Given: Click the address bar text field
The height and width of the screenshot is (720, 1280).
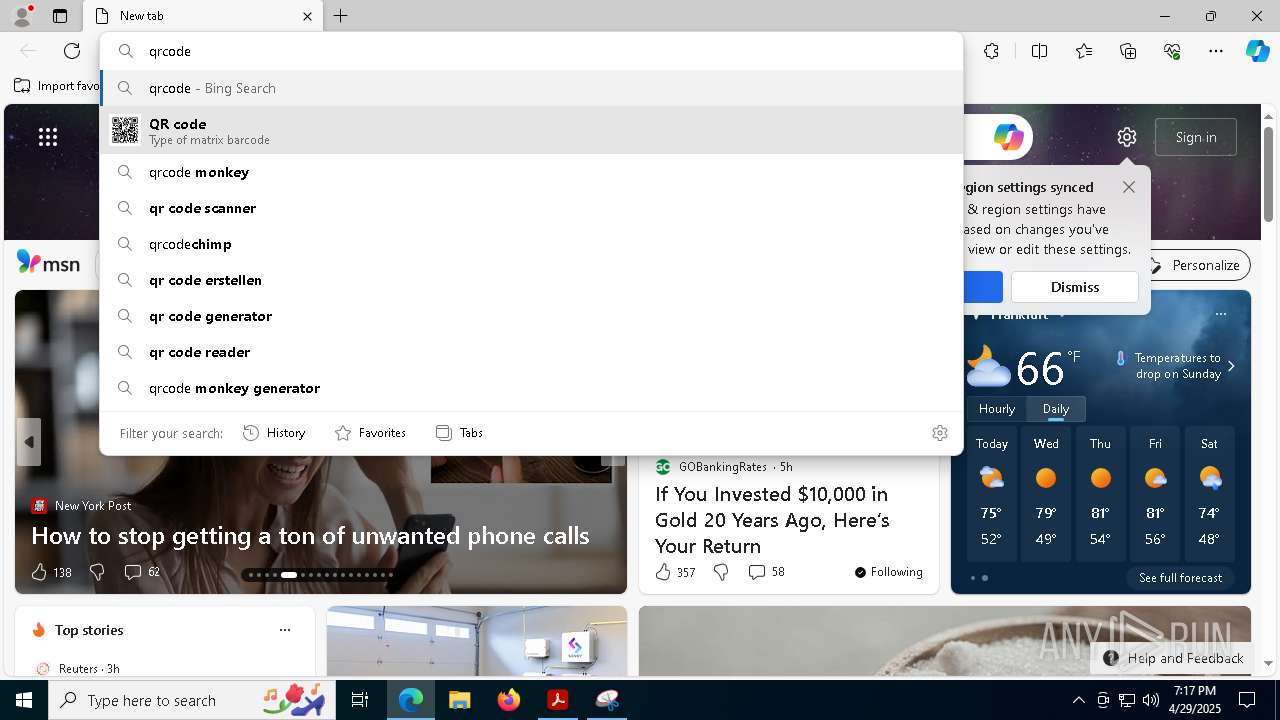Looking at the screenshot, I should point(531,51).
